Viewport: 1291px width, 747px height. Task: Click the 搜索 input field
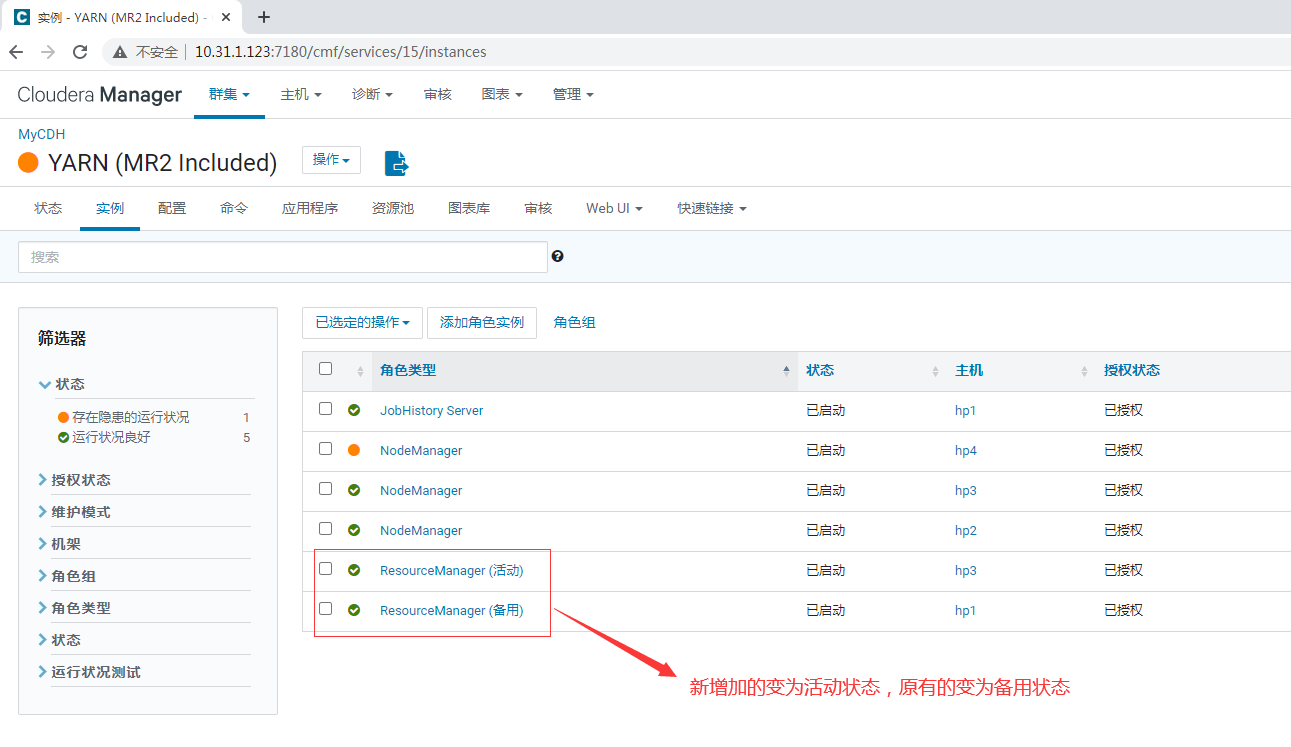283,257
